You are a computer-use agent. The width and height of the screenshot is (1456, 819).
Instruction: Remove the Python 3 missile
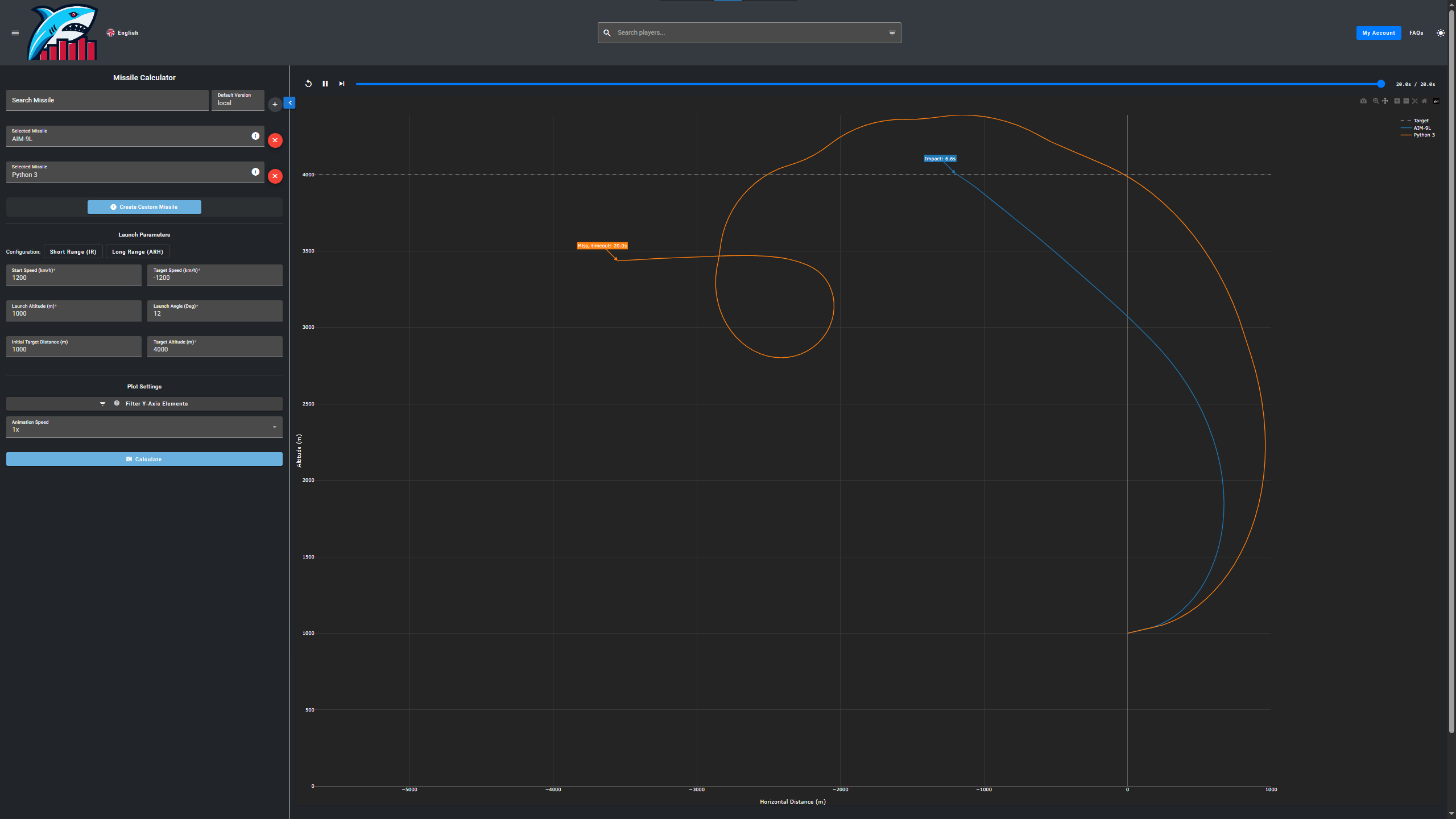[275, 176]
